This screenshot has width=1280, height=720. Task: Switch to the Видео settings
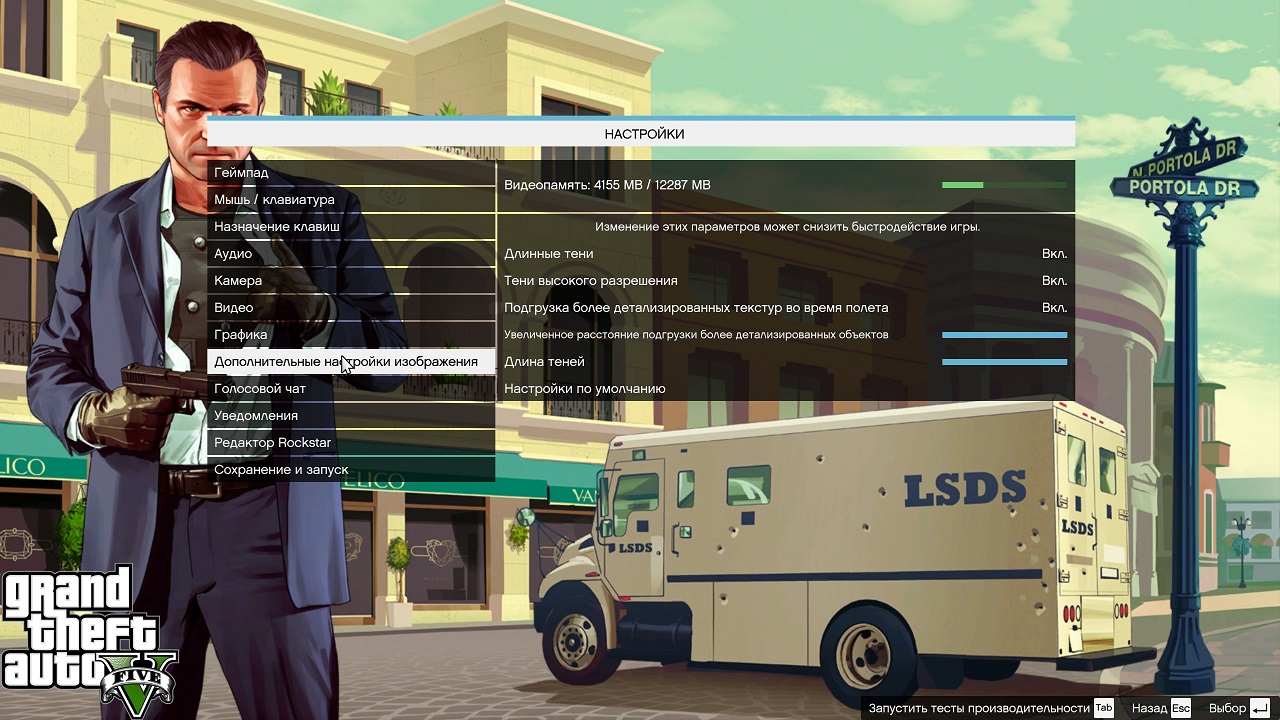[351, 308]
